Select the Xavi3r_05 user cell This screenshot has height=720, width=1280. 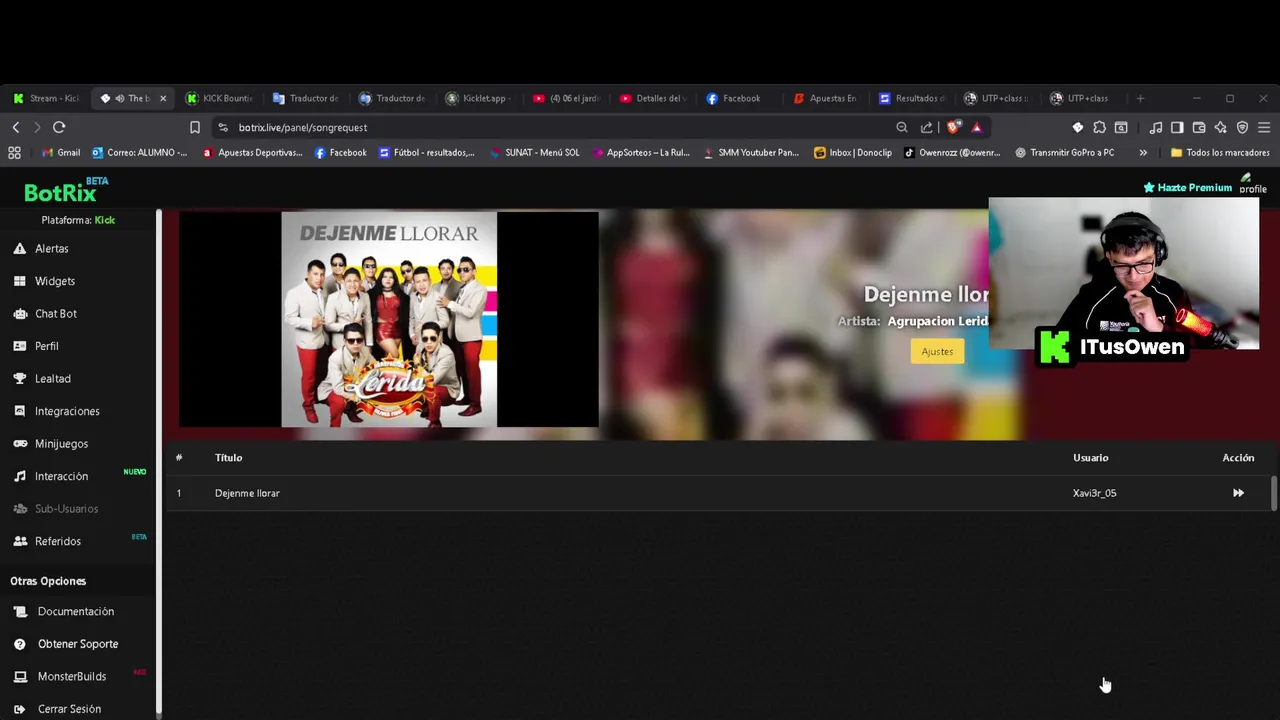(x=1094, y=493)
